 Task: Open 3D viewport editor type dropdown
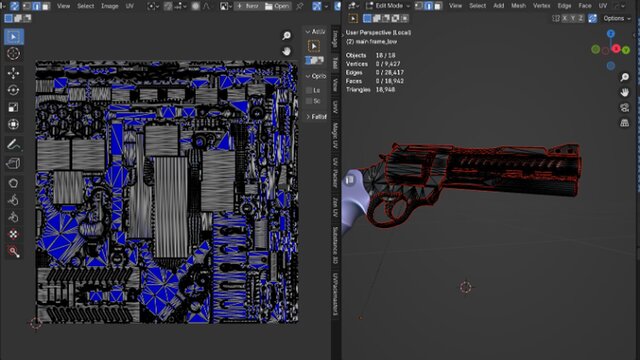point(354,6)
